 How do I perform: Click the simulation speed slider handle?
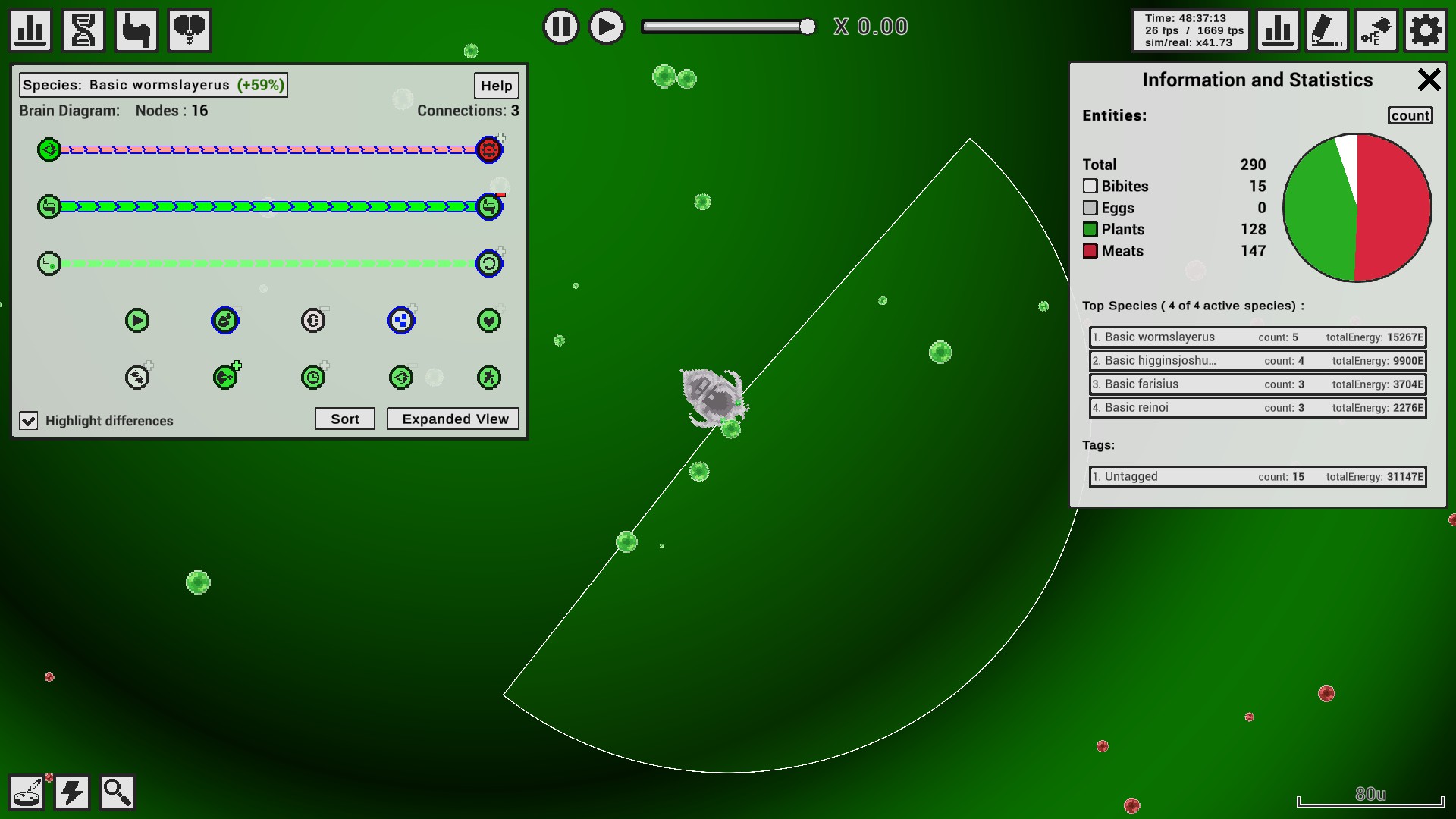[x=808, y=27]
